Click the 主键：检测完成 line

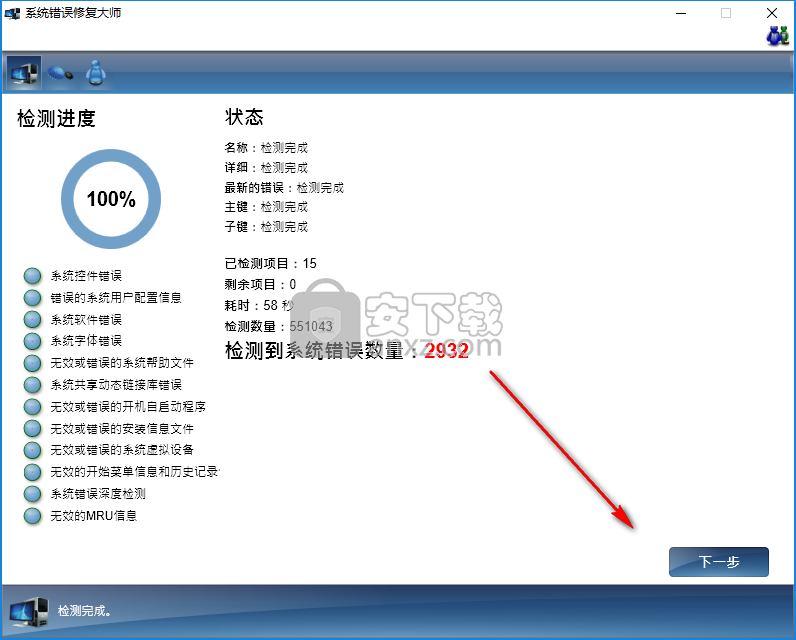tap(266, 207)
